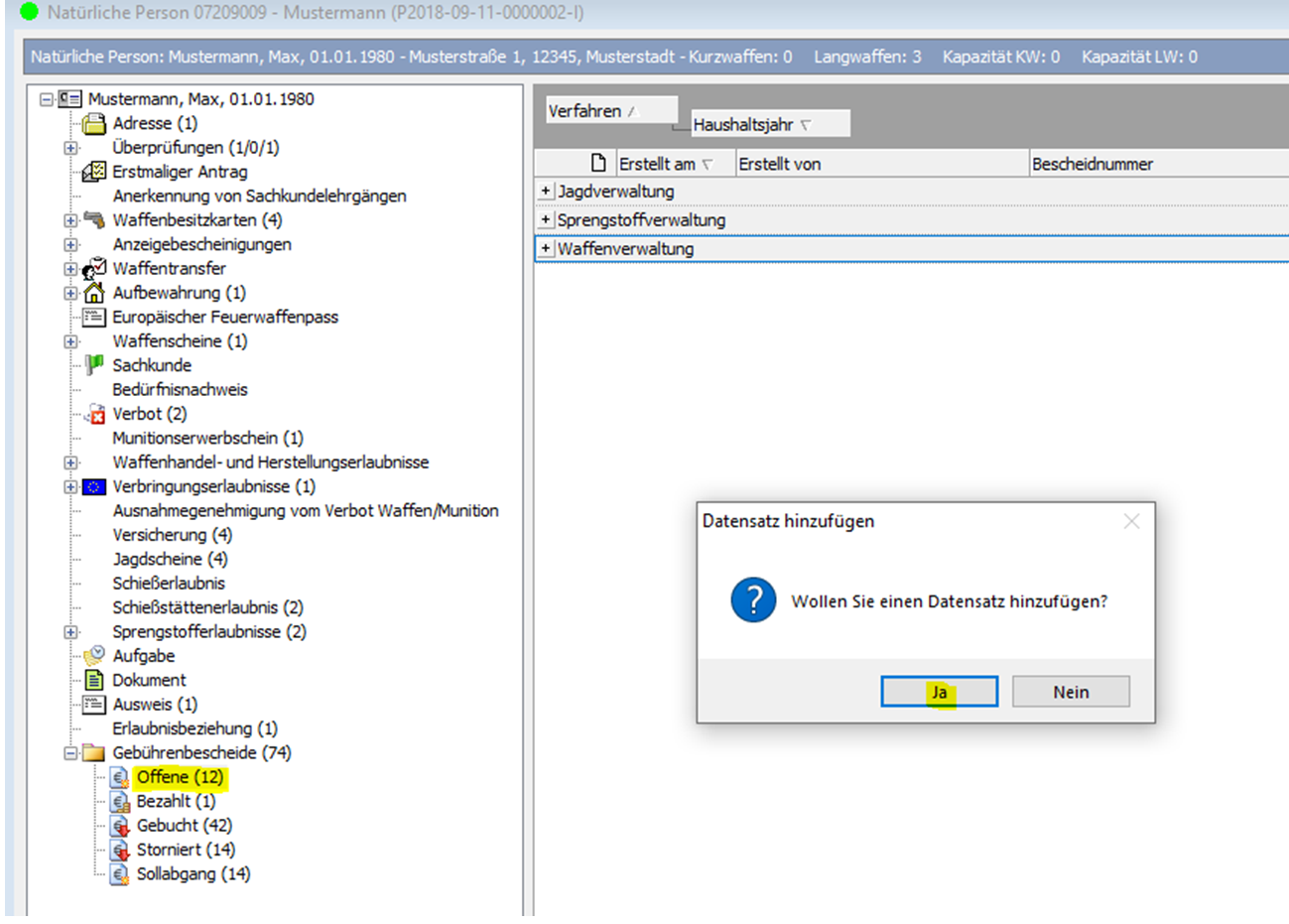Expand the Überprüfungen tree node

(70, 148)
